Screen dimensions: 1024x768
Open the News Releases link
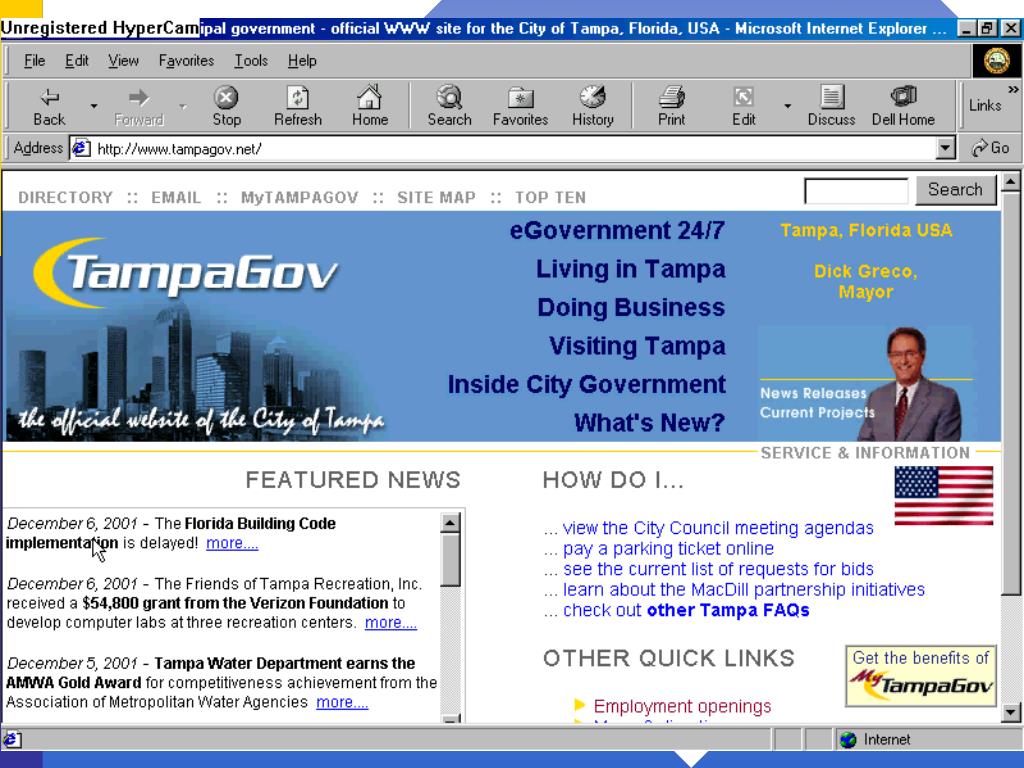coord(813,393)
